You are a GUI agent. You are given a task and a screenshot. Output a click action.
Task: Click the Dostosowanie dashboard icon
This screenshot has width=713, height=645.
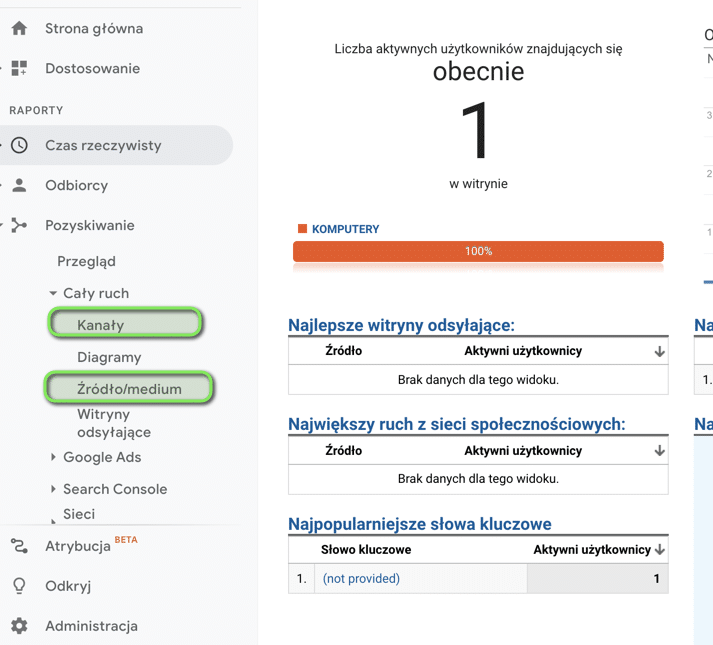point(19,69)
